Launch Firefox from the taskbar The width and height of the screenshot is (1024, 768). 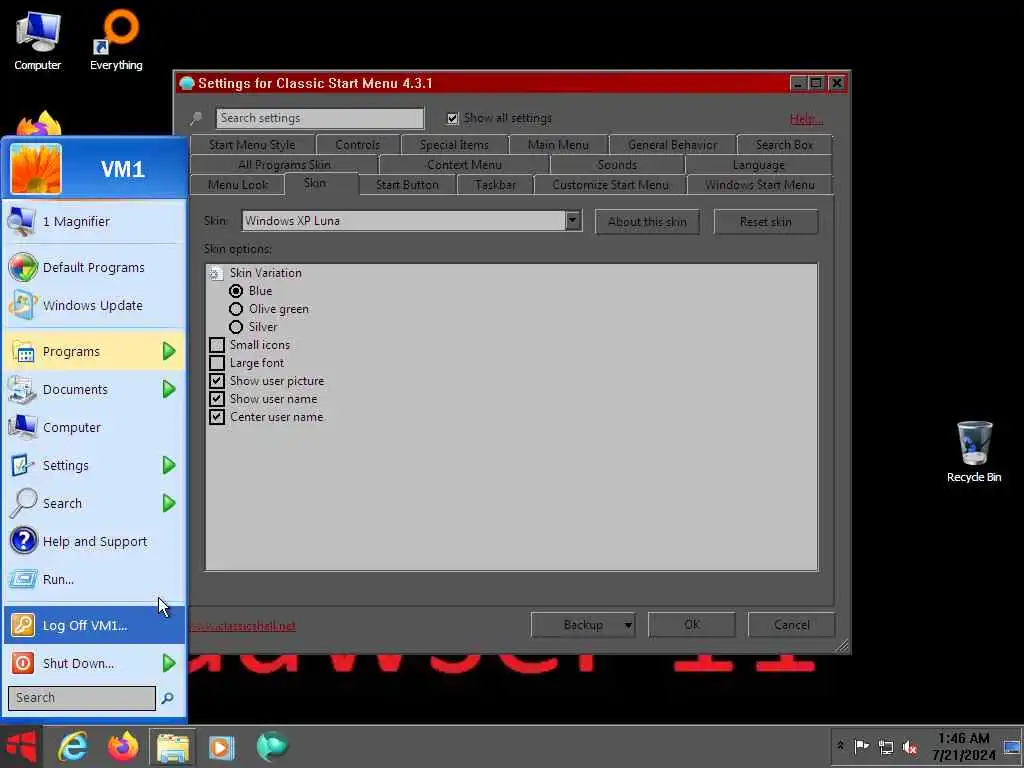pyautogui.click(x=123, y=746)
